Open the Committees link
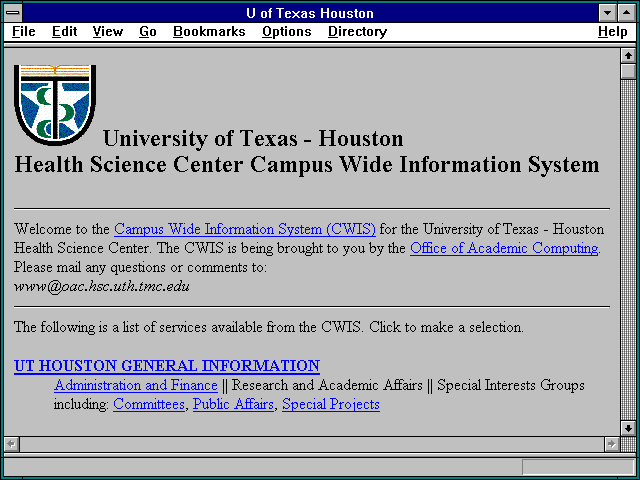 pos(149,404)
